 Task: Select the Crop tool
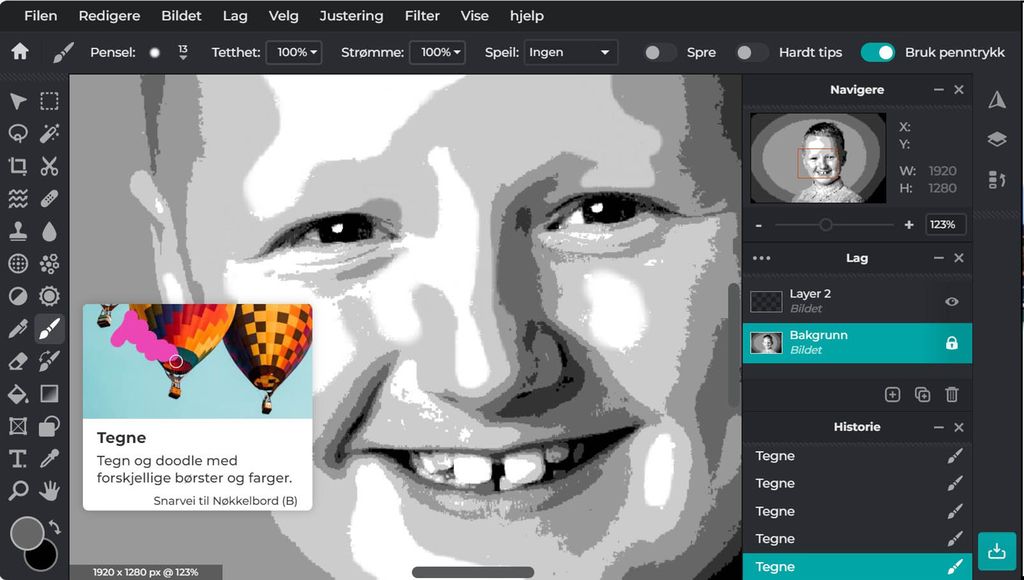click(x=18, y=166)
